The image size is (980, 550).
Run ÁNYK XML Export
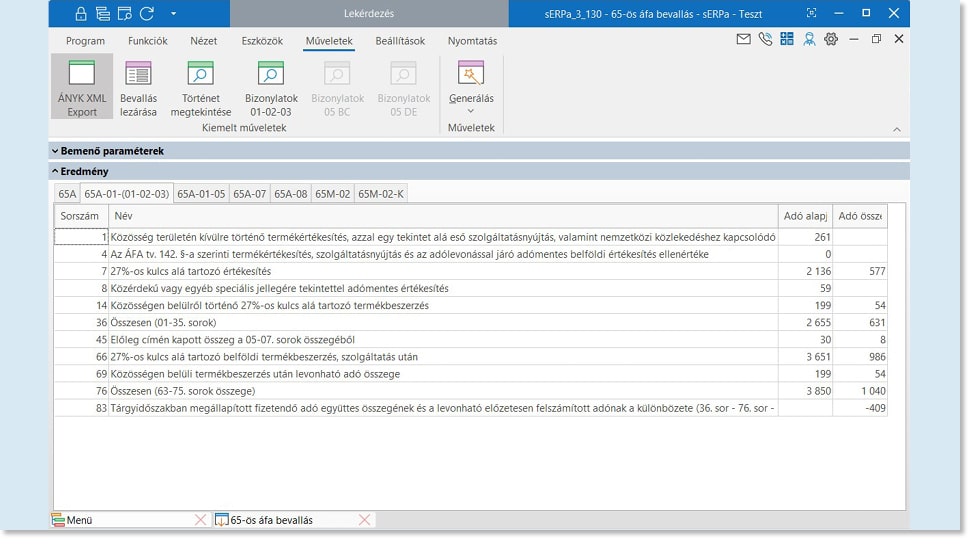[x=82, y=87]
